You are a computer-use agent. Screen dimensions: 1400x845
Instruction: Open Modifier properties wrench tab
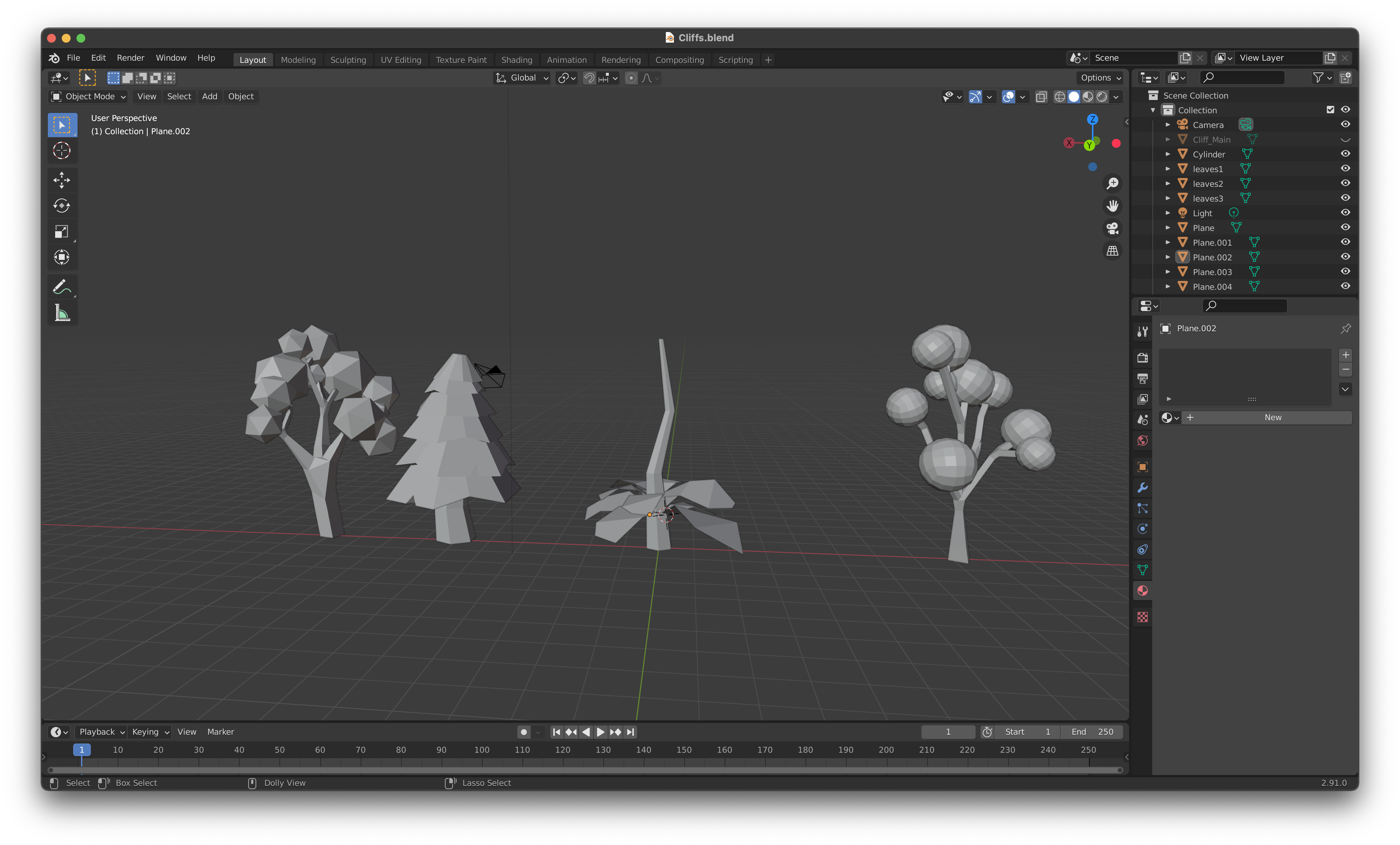[1142, 488]
